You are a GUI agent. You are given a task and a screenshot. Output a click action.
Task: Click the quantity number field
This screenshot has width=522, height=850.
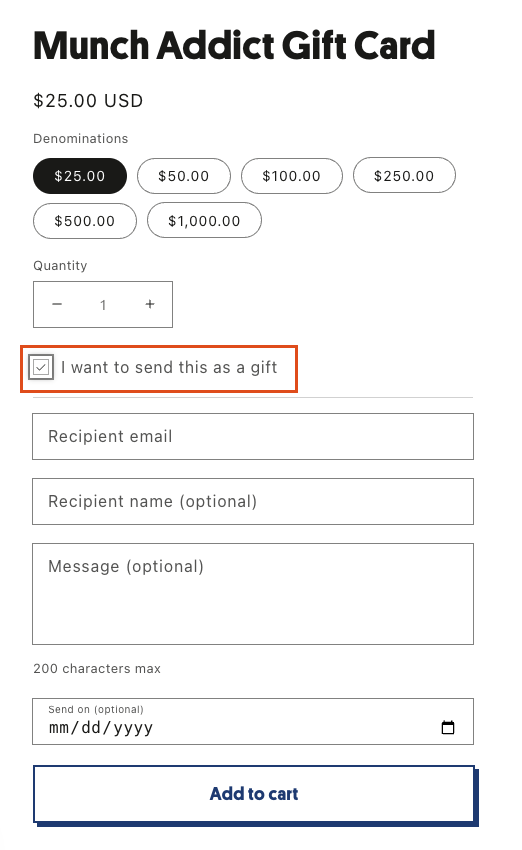click(103, 305)
